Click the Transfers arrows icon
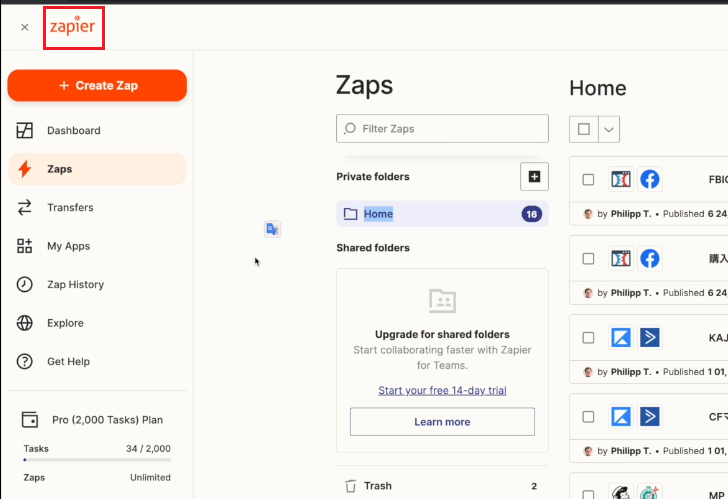The image size is (728, 499). (x=25, y=207)
